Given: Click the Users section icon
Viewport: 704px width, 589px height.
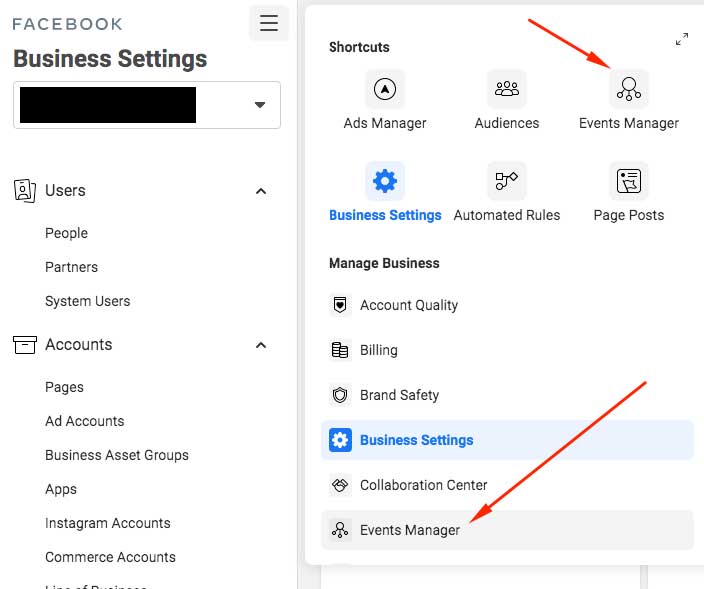Looking at the screenshot, I should pyautogui.click(x=25, y=191).
